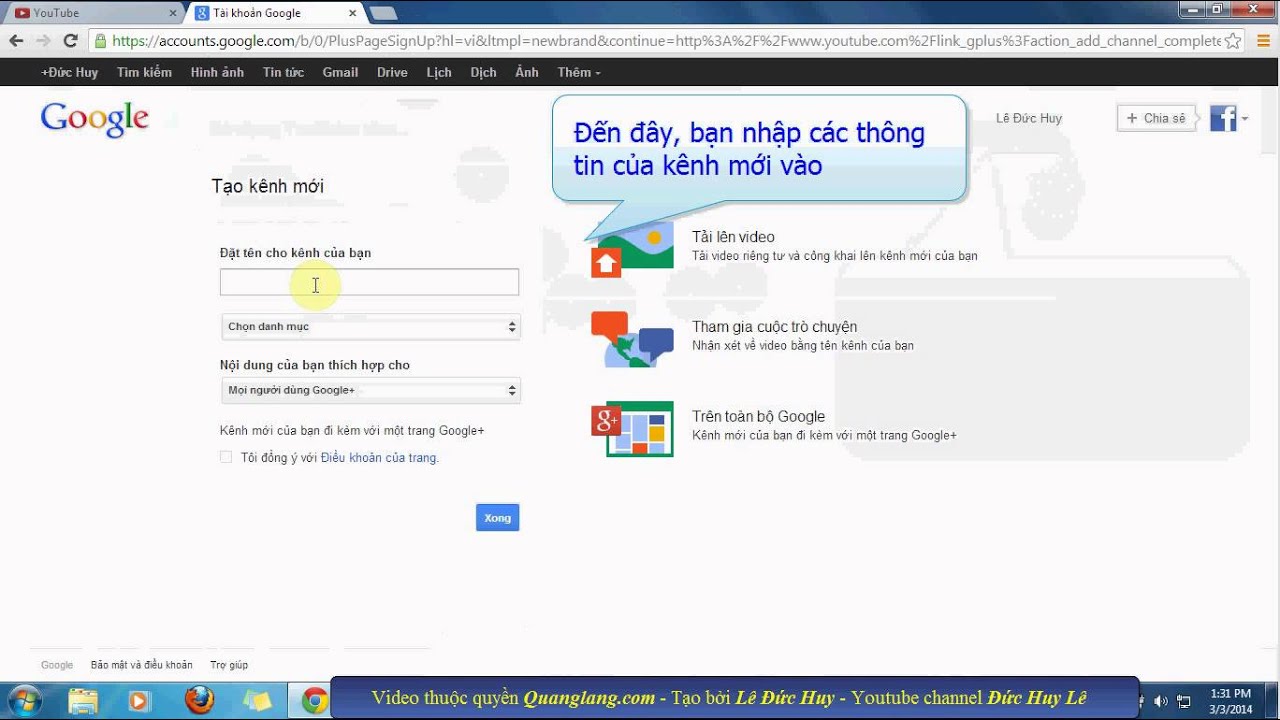The width and height of the screenshot is (1280, 720).
Task: Click the browser Forward arrow
Action: (x=43, y=41)
